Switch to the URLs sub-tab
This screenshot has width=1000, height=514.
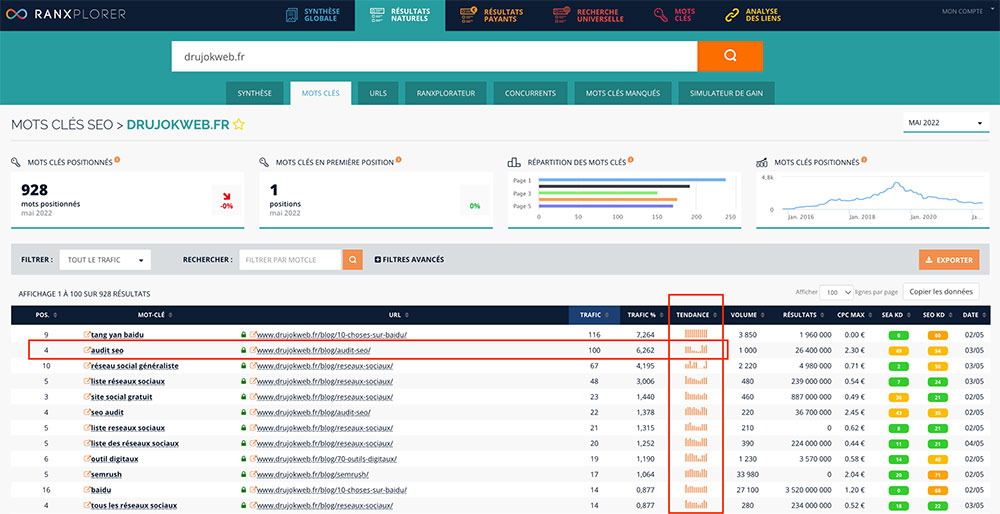(x=378, y=93)
